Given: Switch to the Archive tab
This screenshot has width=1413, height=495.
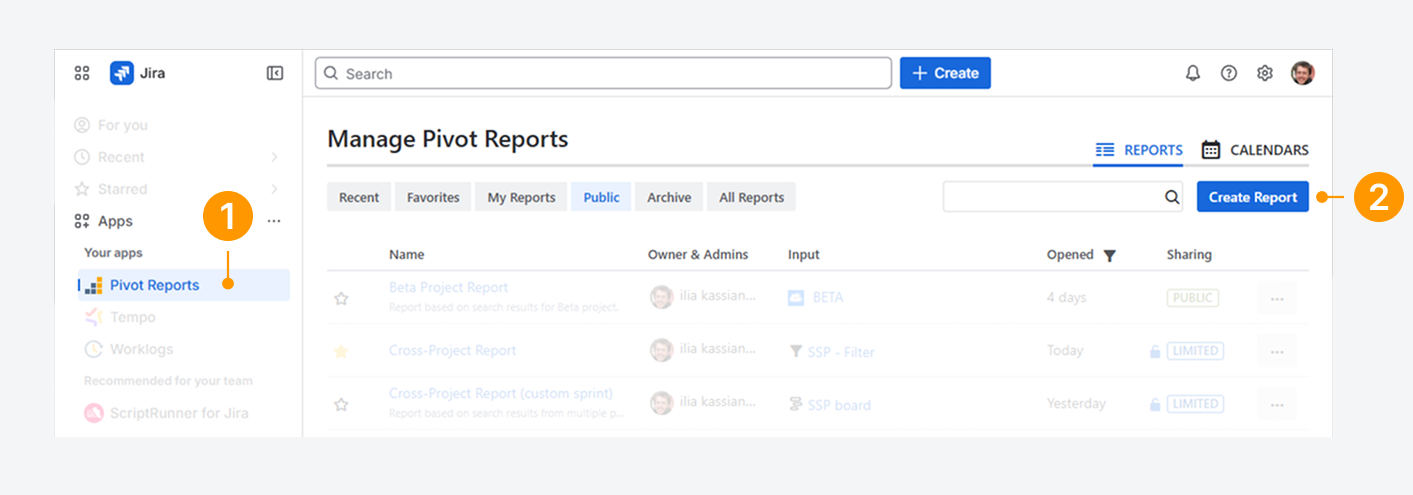Looking at the screenshot, I should tap(669, 197).
